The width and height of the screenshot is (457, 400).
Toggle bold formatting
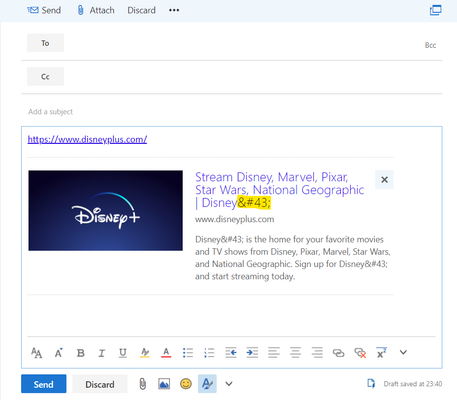click(x=81, y=353)
